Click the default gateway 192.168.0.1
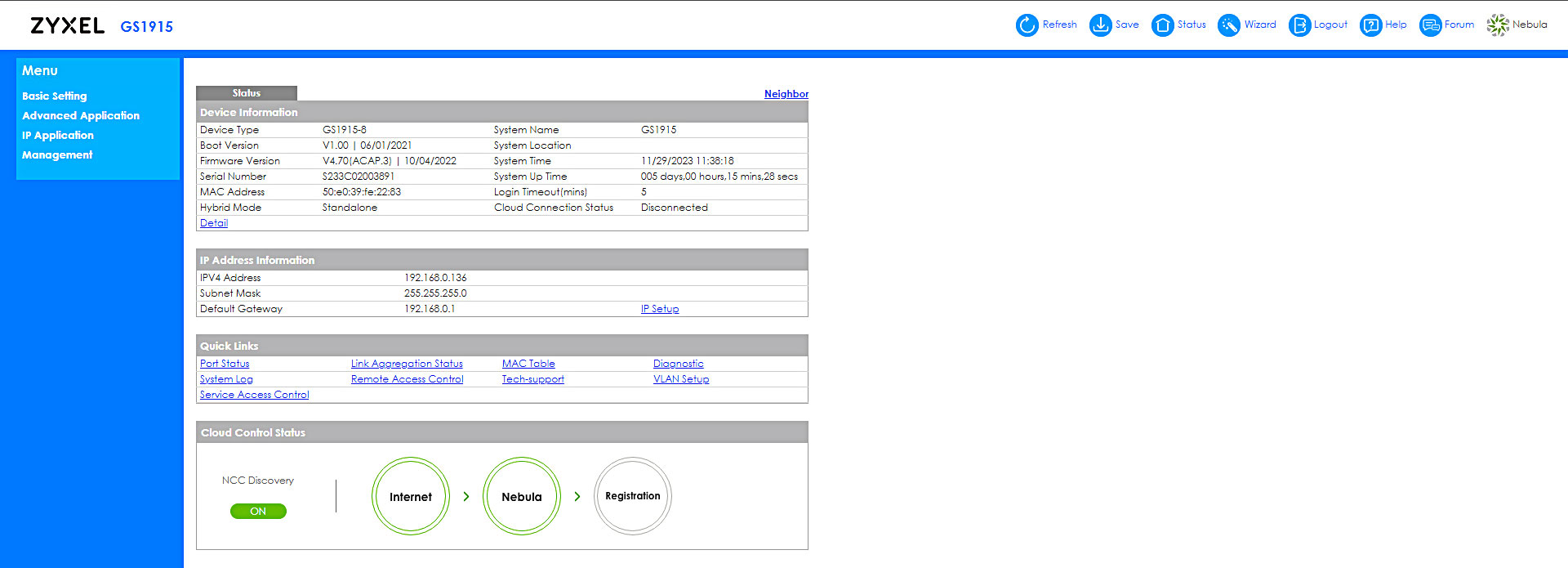Screen dimensions: 1568x568 click(430, 309)
